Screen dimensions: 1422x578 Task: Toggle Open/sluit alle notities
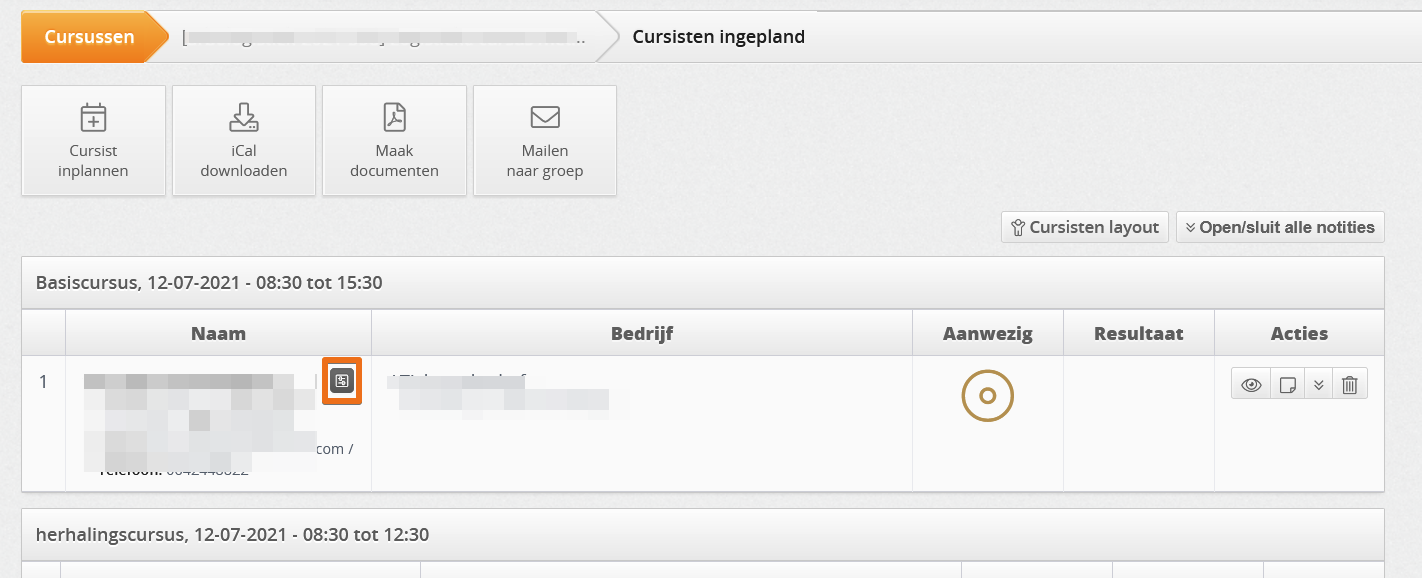click(1281, 227)
